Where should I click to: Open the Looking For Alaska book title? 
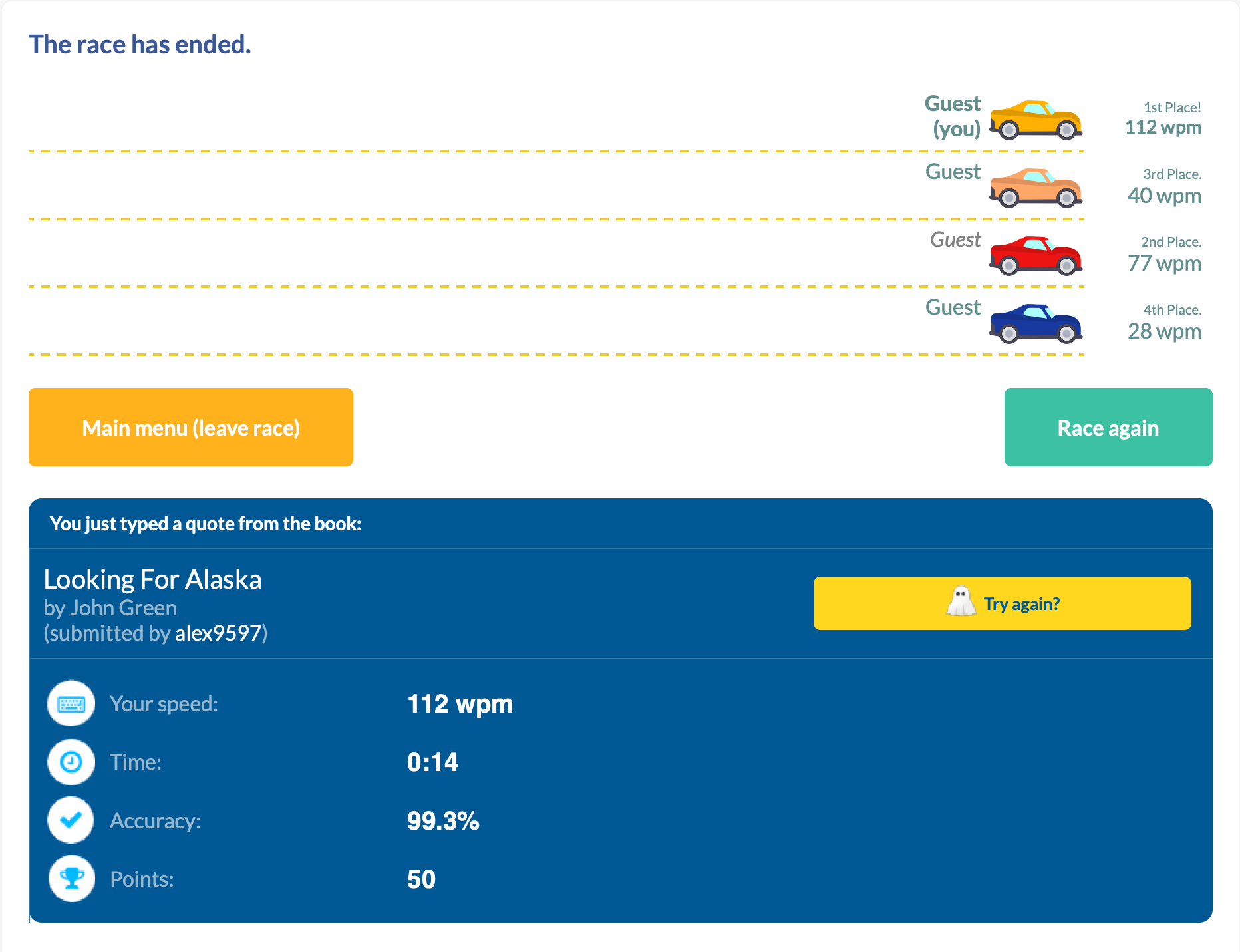[152, 579]
